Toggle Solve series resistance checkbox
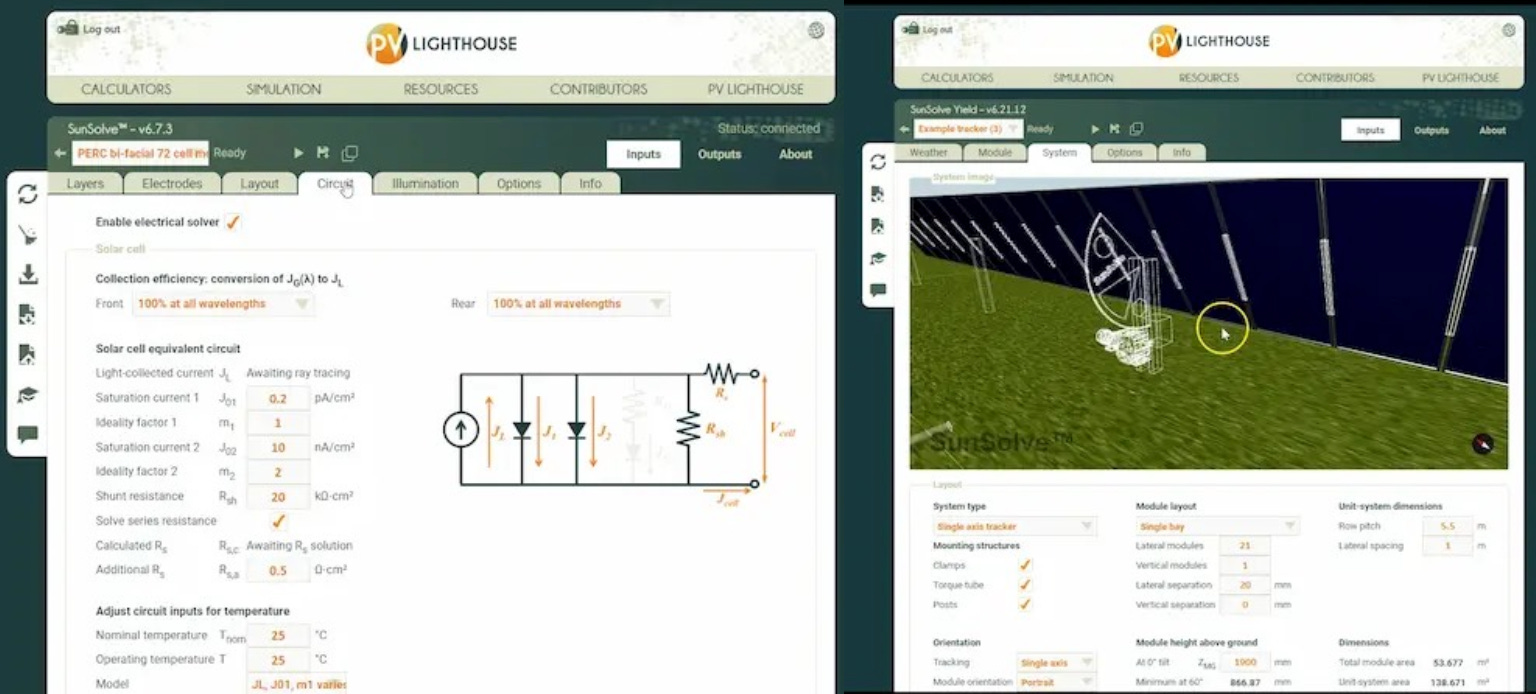 click(x=278, y=521)
